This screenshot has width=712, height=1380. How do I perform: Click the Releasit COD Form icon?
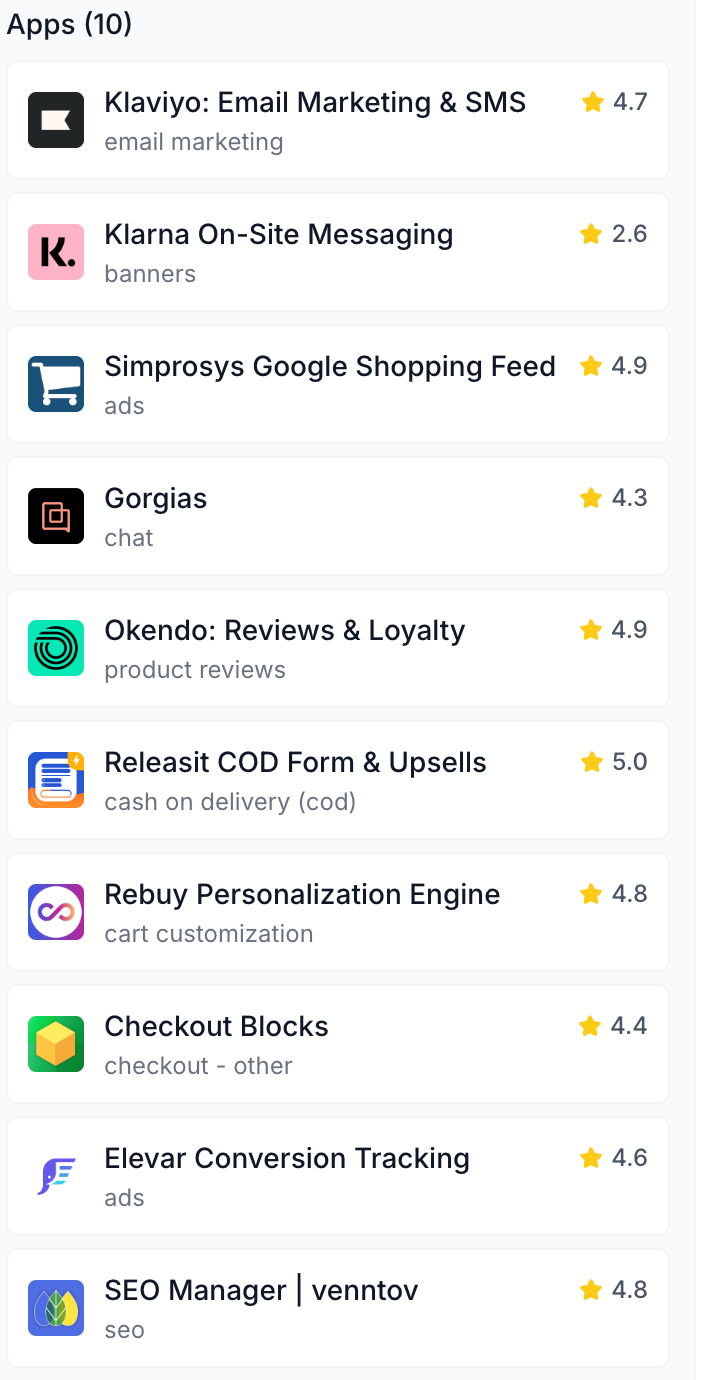click(56, 780)
